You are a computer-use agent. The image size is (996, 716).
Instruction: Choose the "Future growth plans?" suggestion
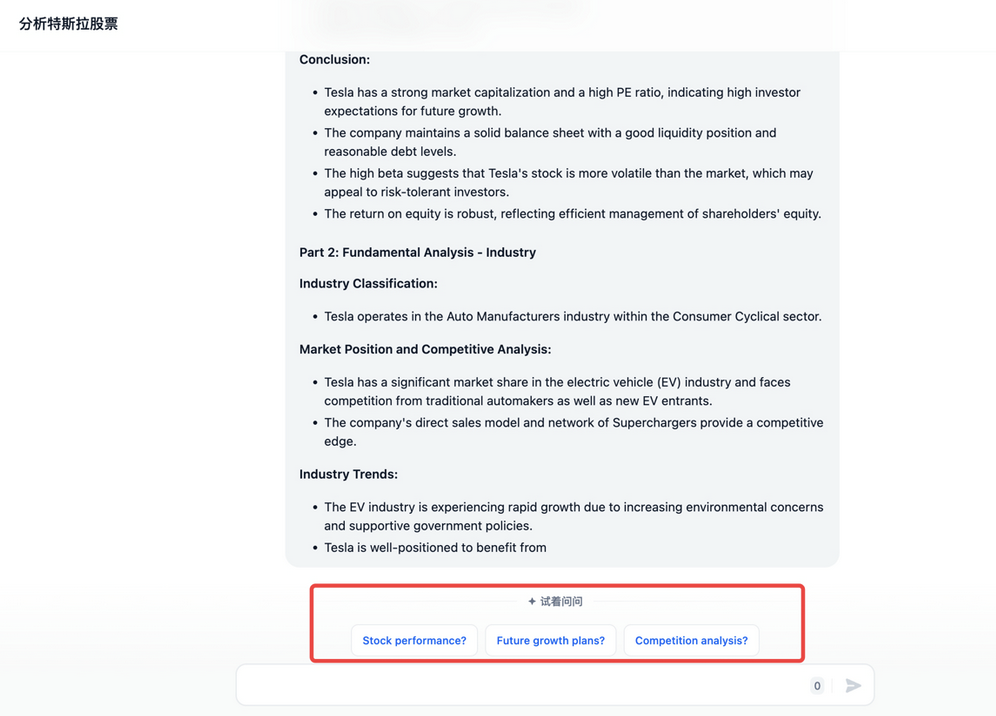point(550,641)
